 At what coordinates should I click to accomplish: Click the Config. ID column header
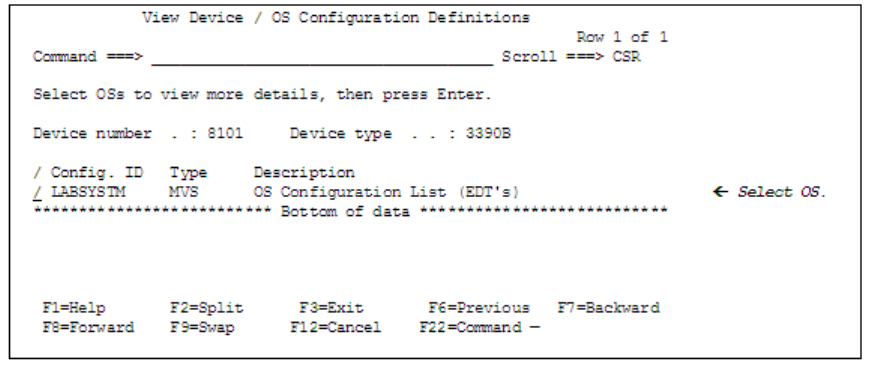click(x=97, y=173)
